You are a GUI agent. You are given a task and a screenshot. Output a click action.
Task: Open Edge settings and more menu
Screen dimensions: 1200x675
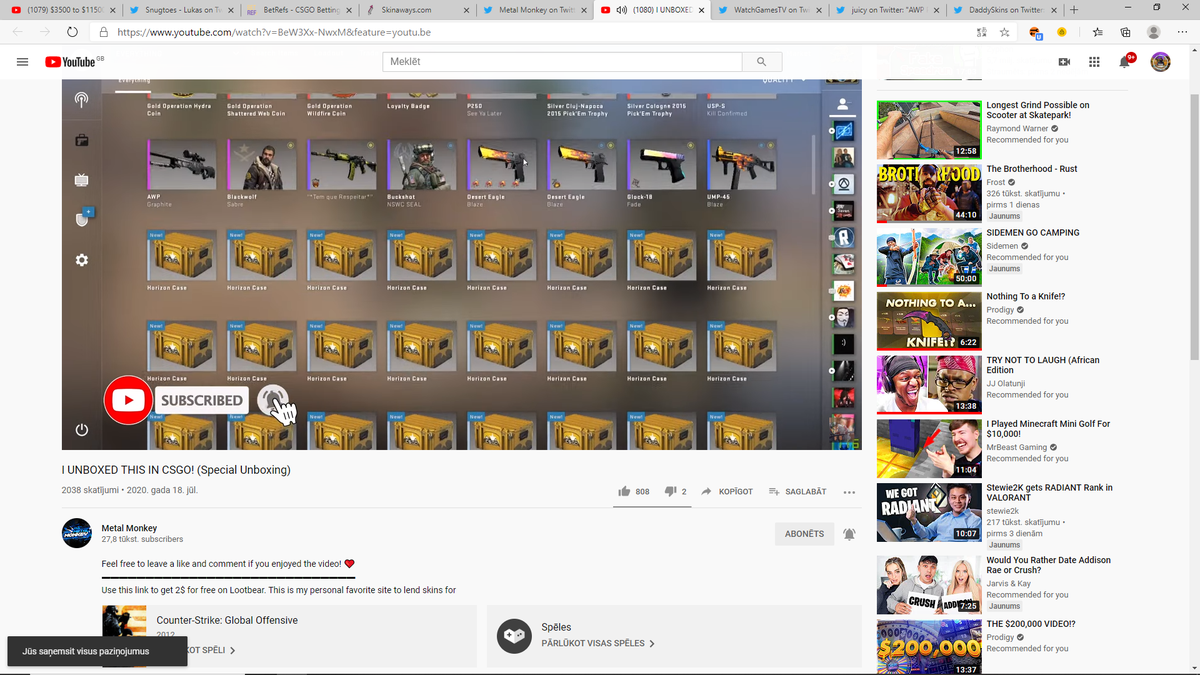(x=1182, y=32)
